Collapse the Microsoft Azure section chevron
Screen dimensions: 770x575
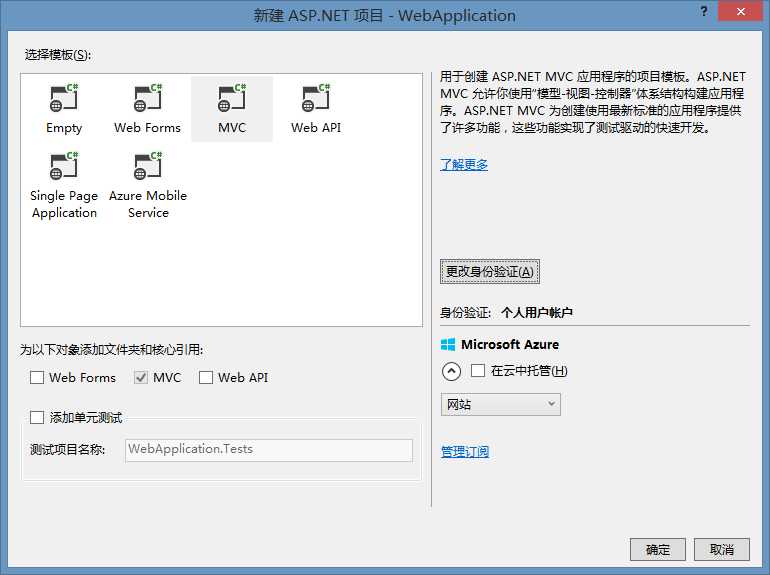(451, 371)
